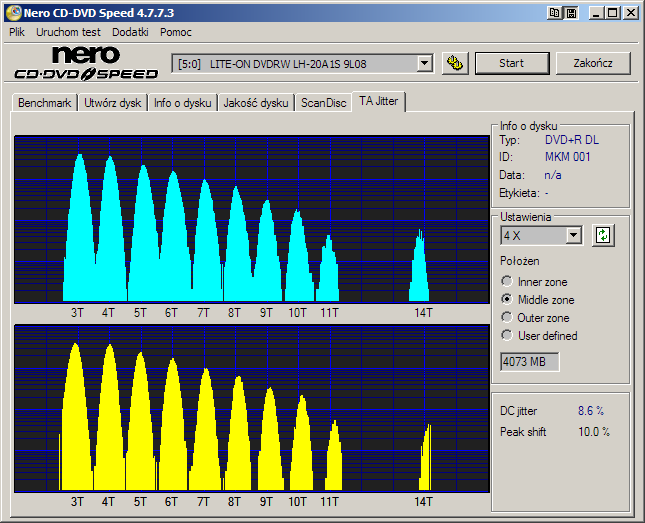
Task: Switch to the Benchmark tab
Action: click(x=44, y=103)
